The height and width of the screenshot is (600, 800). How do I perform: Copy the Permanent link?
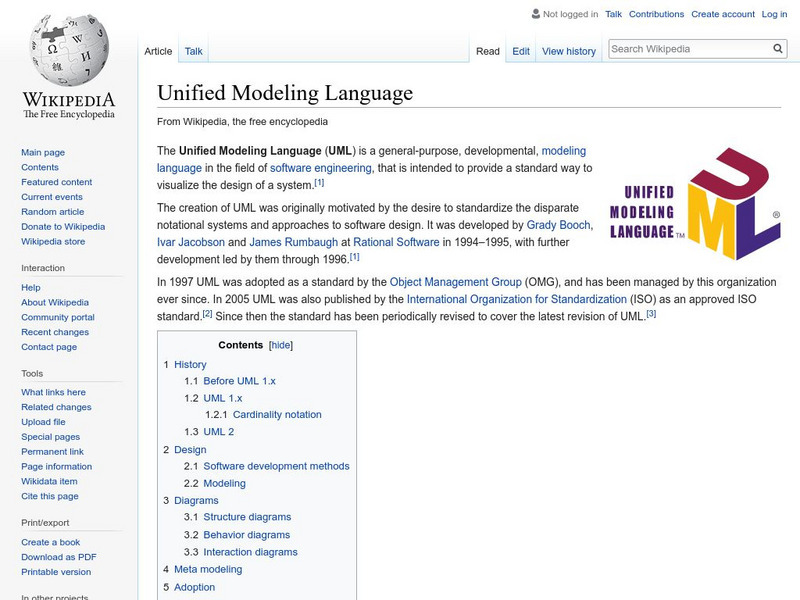[x=52, y=452]
